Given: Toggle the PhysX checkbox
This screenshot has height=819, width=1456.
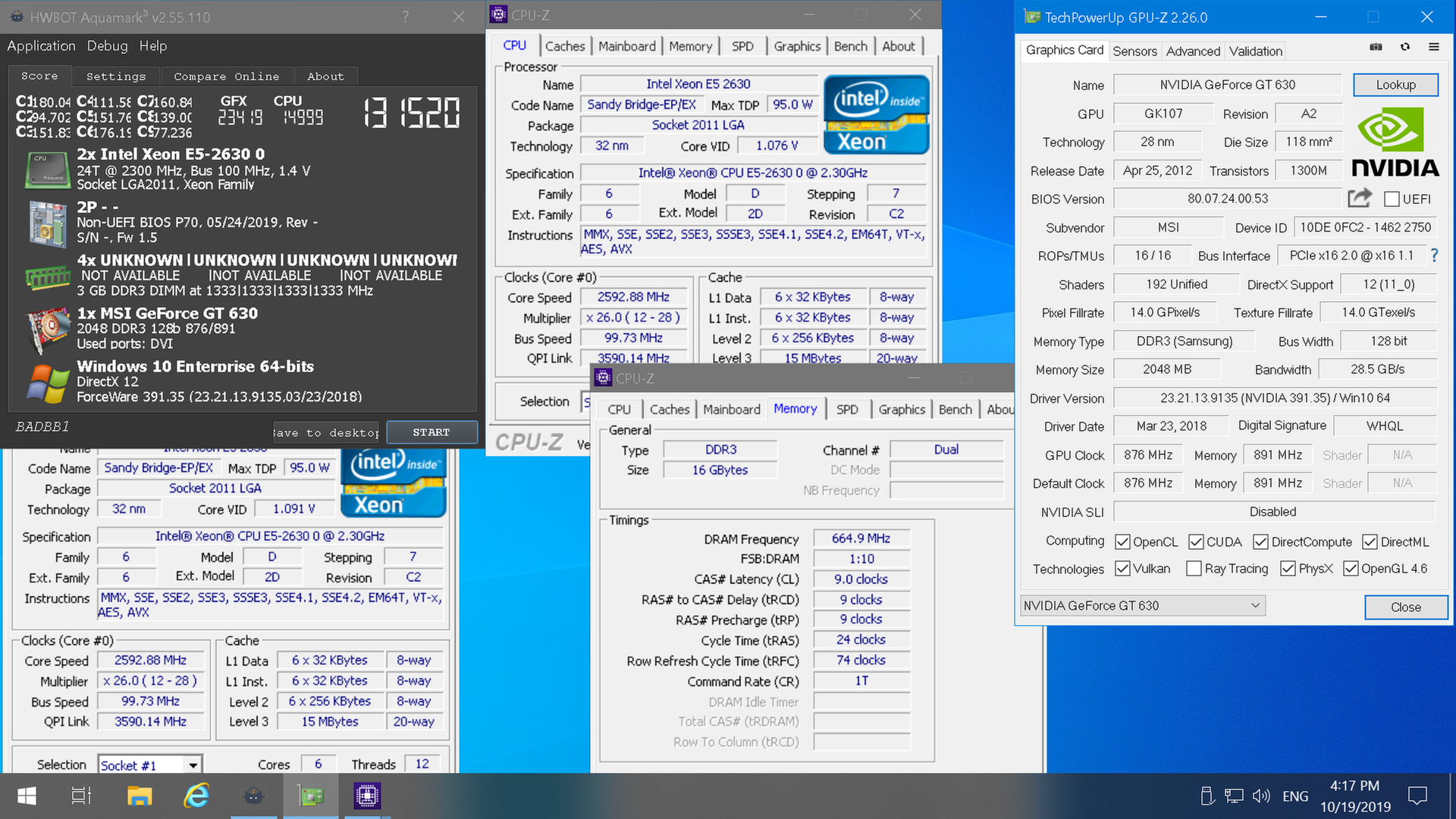Looking at the screenshot, I should [x=1288, y=569].
